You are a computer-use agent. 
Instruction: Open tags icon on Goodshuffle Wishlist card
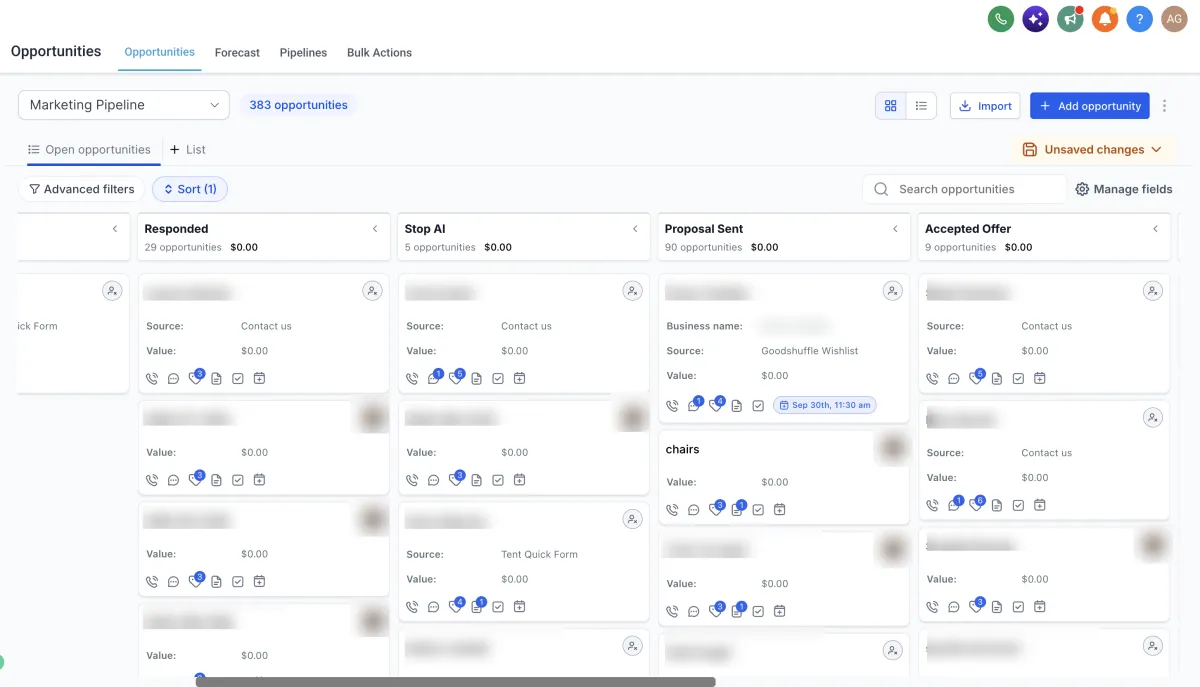(x=716, y=405)
